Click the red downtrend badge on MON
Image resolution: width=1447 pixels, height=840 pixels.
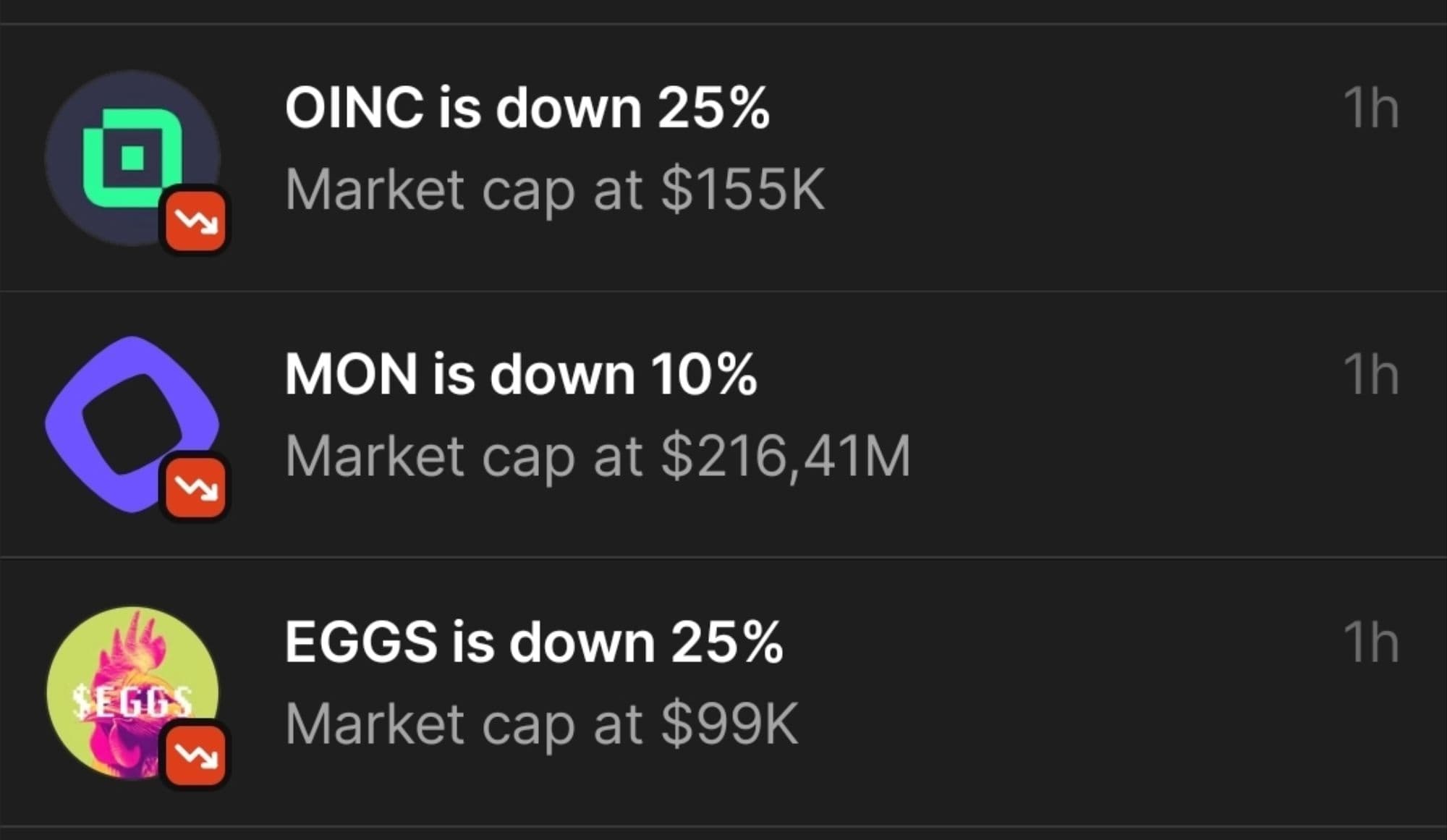pyautogui.click(x=195, y=488)
